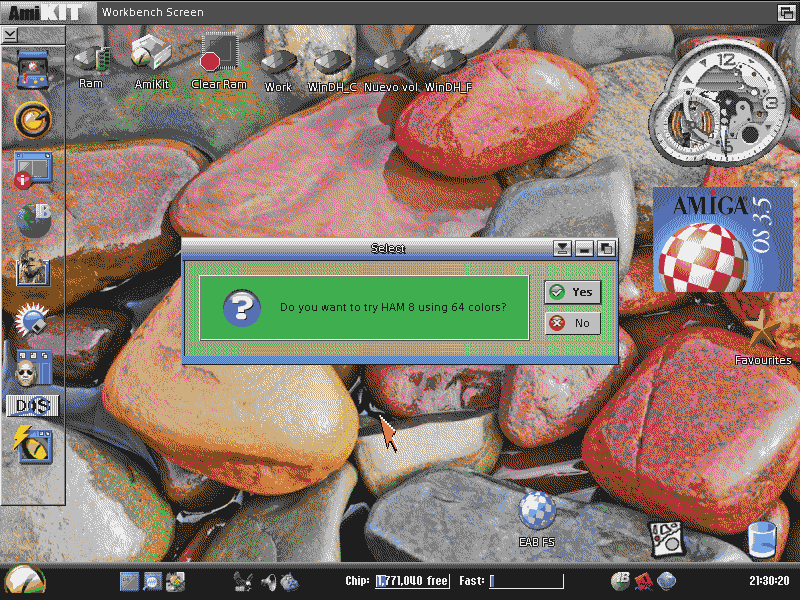Open the trashcan icon on desktop

[762, 539]
